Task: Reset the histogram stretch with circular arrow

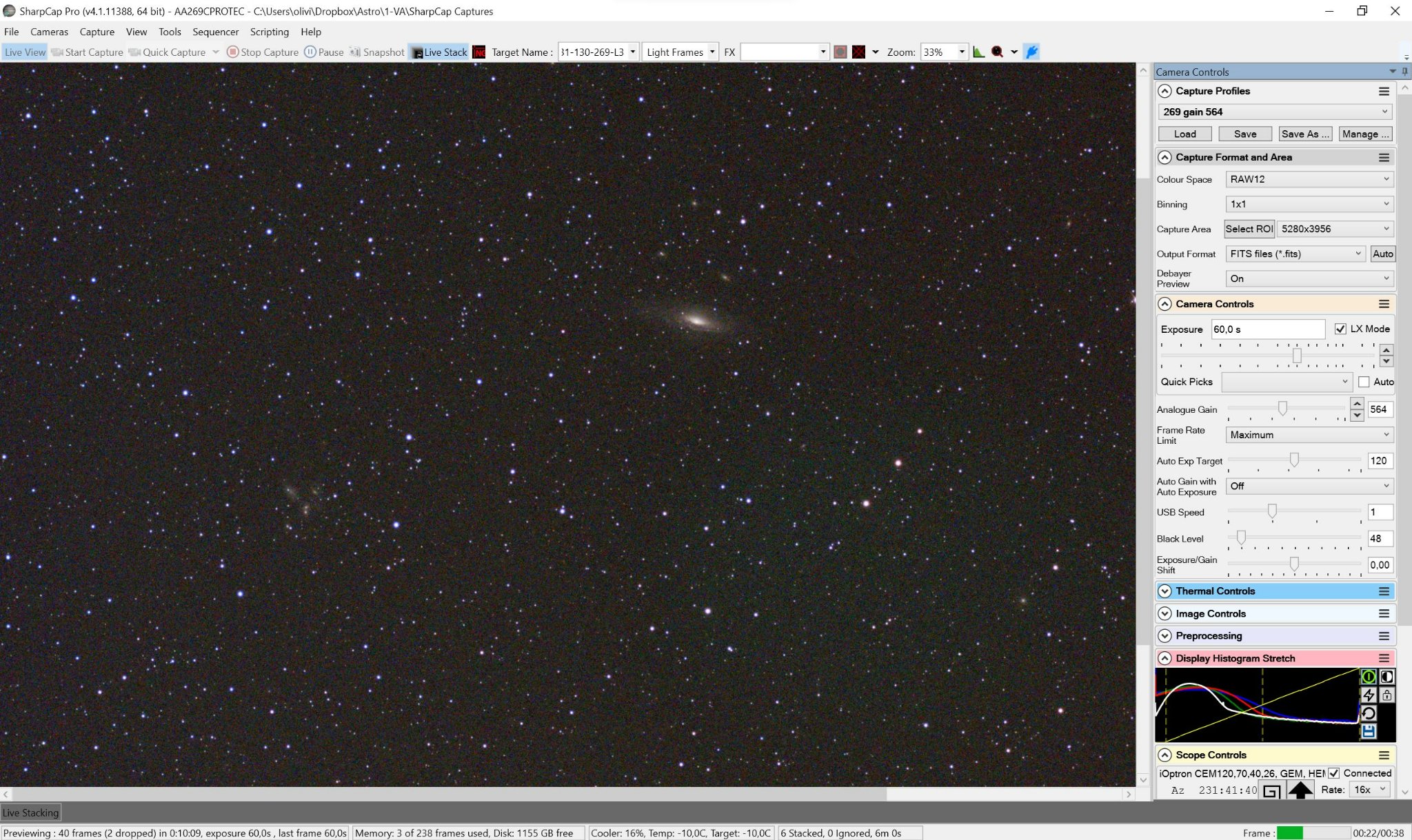Action: (x=1369, y=713)
